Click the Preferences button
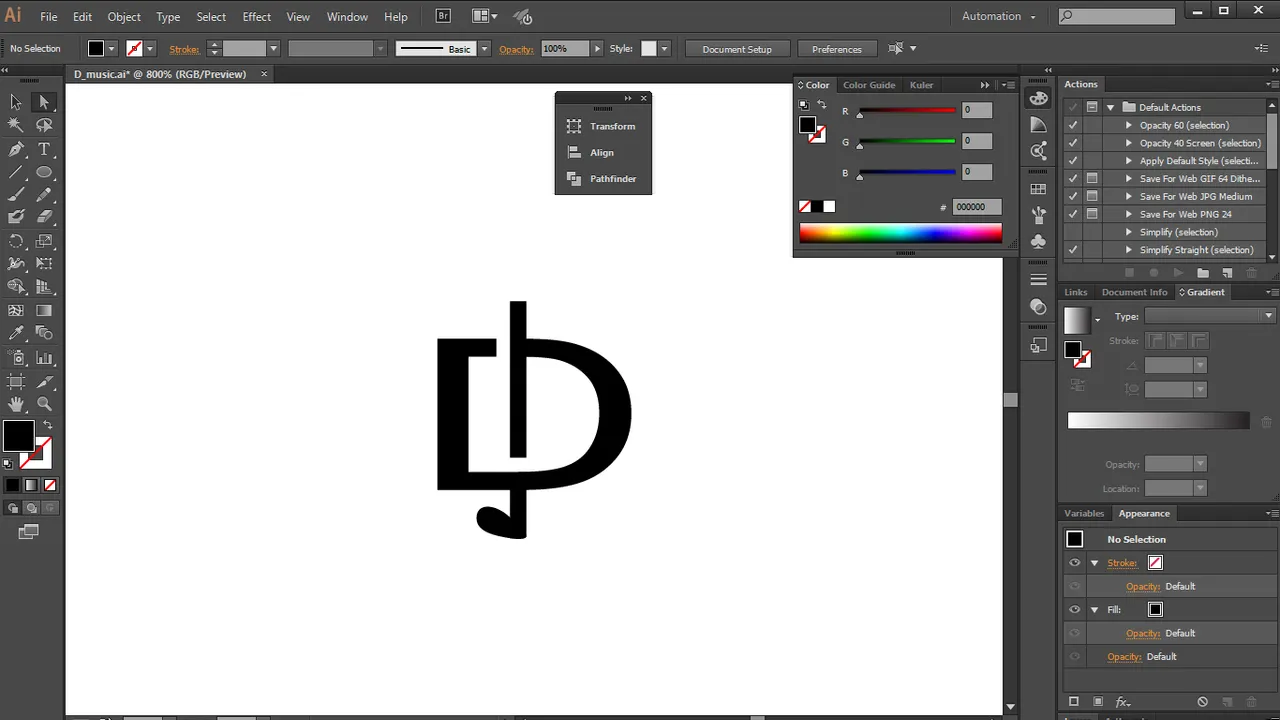This screenshot has width=1280, height=720. [837, 49]
